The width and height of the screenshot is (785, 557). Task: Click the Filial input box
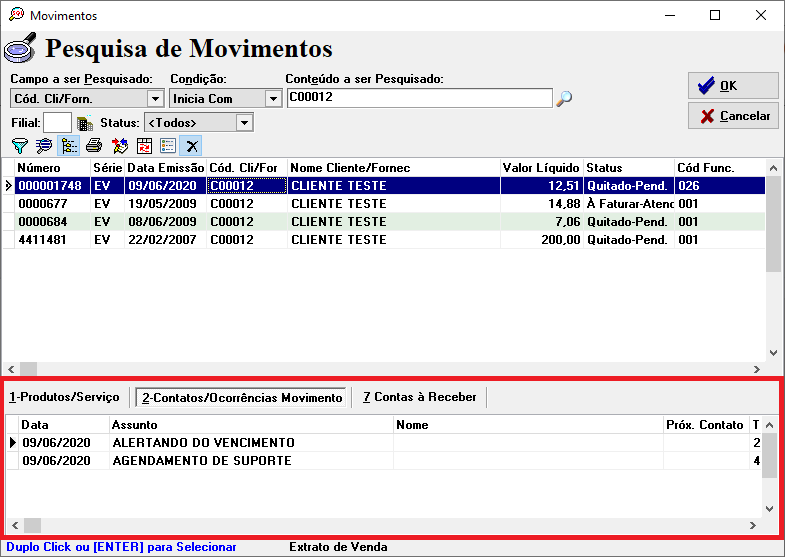[58, 123]
